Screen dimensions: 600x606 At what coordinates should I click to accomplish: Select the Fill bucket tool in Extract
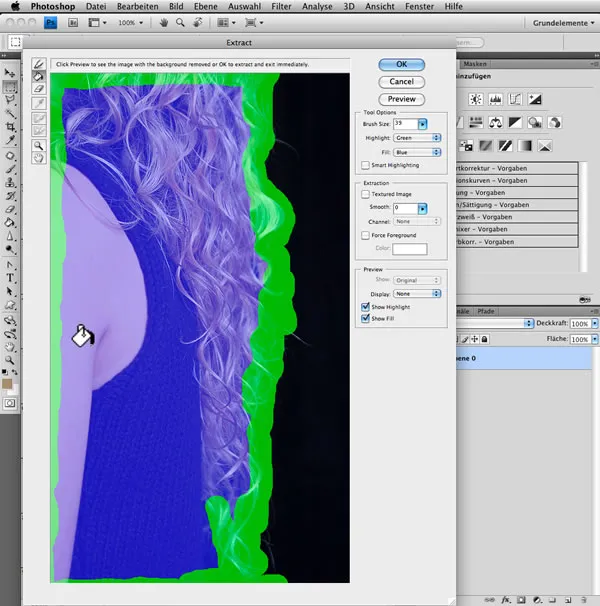[39, 76]
